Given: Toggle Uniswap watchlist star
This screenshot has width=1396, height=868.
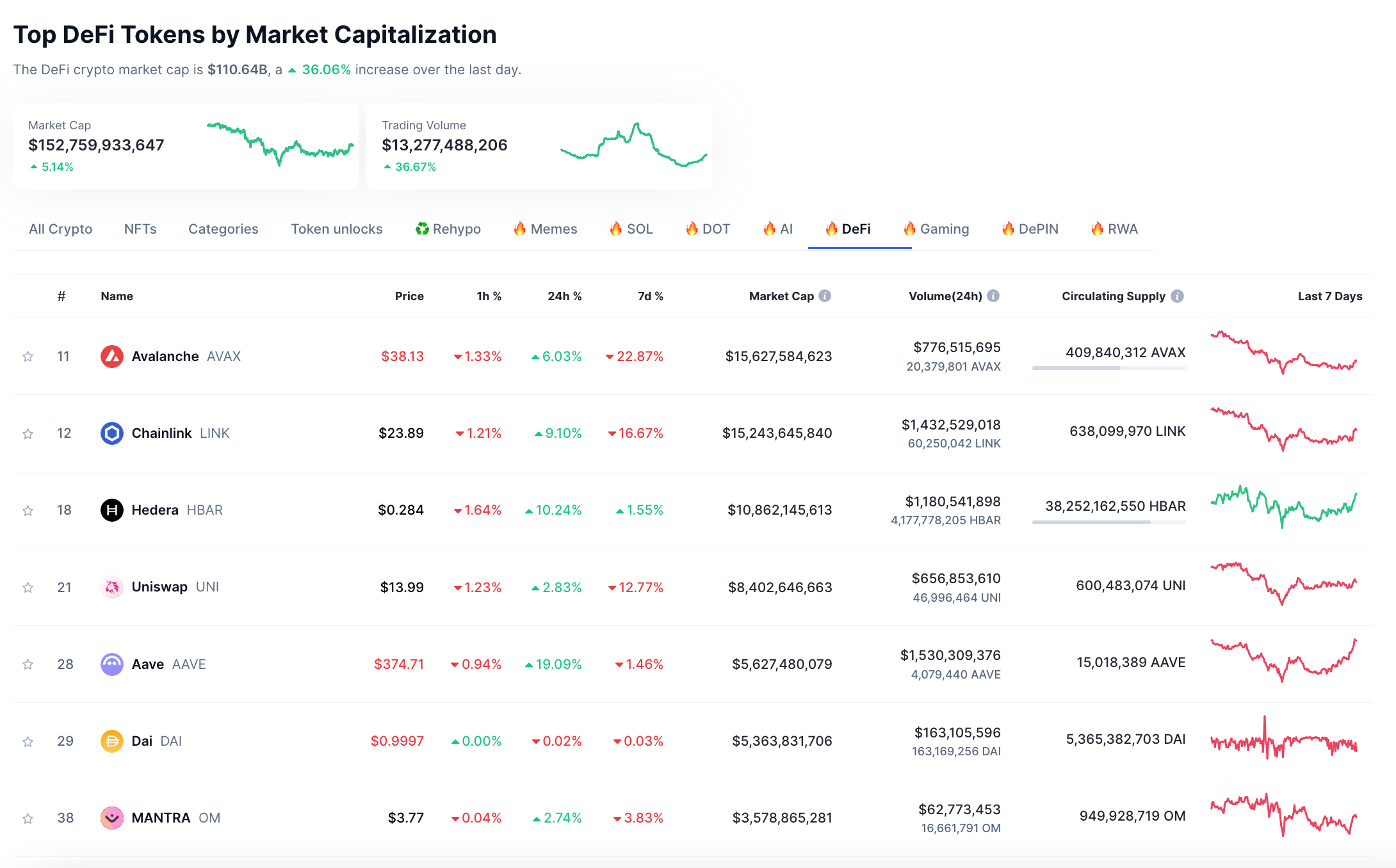Looking at the screenshot, I should (28, 588).
